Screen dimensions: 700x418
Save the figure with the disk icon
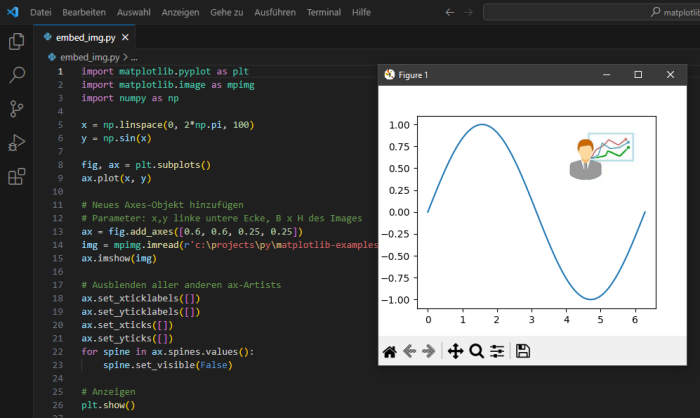(x=523, y=351)
